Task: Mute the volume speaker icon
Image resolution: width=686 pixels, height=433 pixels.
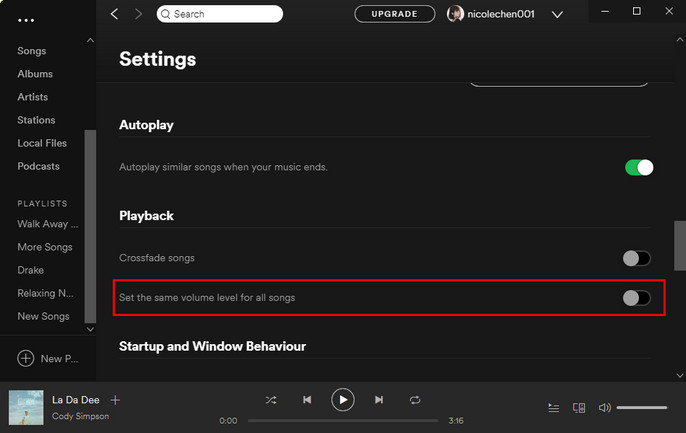Action: tap(604, 408)
